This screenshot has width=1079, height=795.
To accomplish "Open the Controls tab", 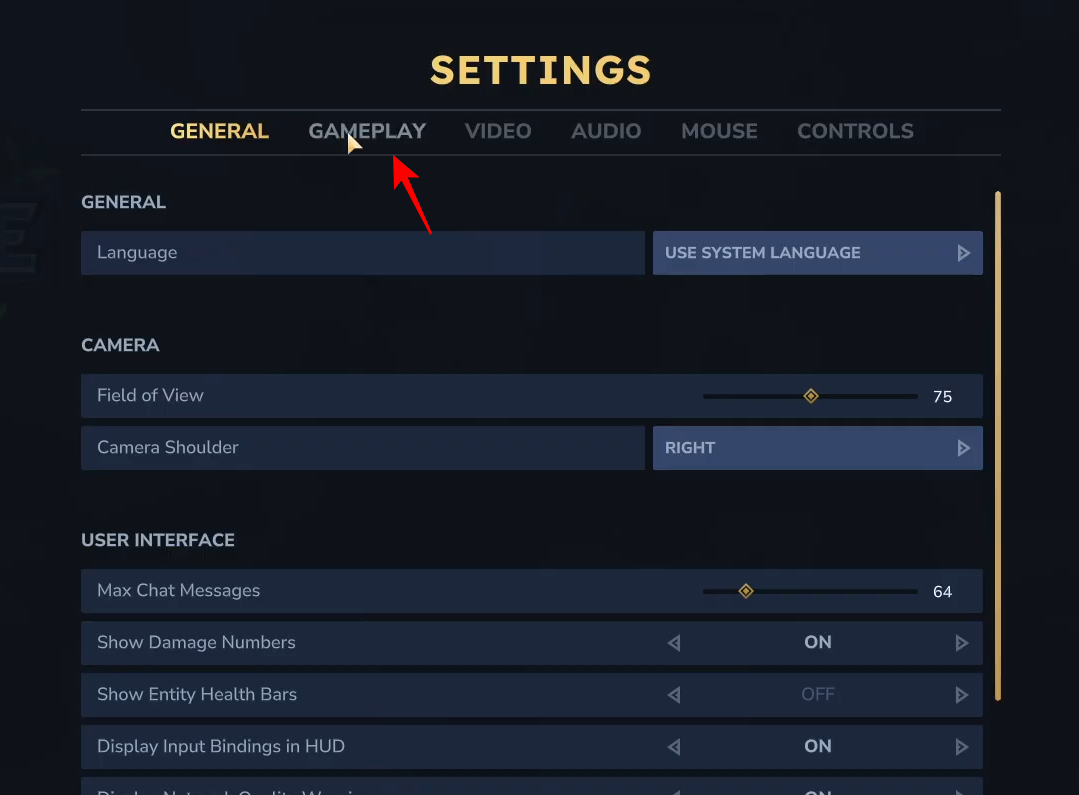I will (x=855, y=131).
